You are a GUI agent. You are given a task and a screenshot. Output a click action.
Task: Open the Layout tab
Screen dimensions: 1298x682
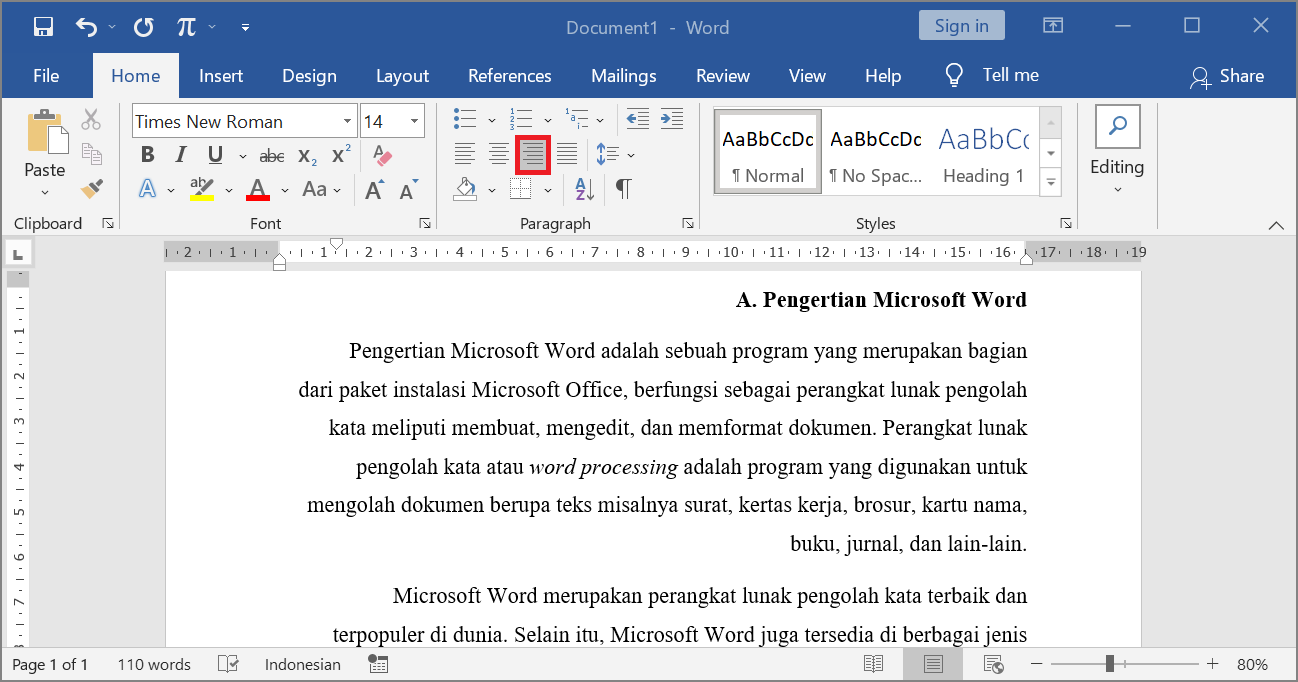pos(402,76)
